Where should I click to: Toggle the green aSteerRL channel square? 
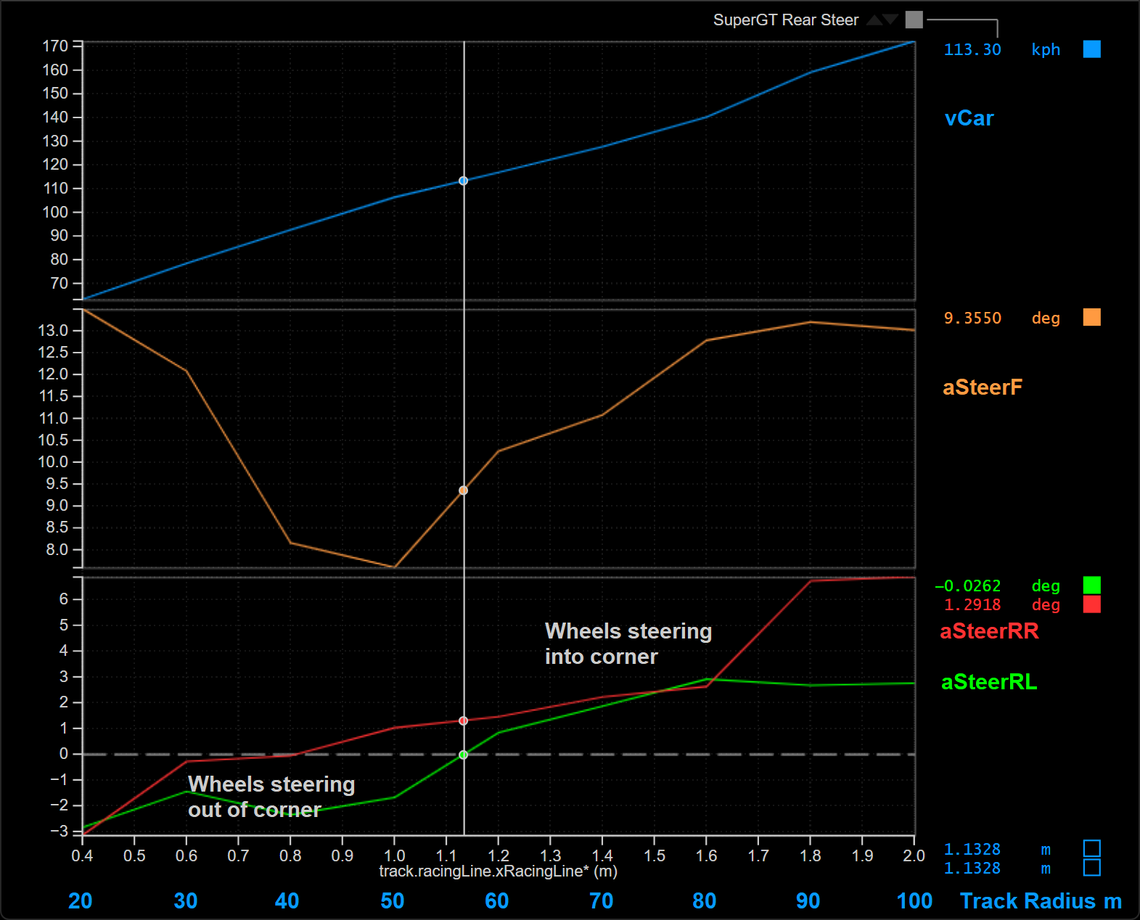tap(1092, 586)
